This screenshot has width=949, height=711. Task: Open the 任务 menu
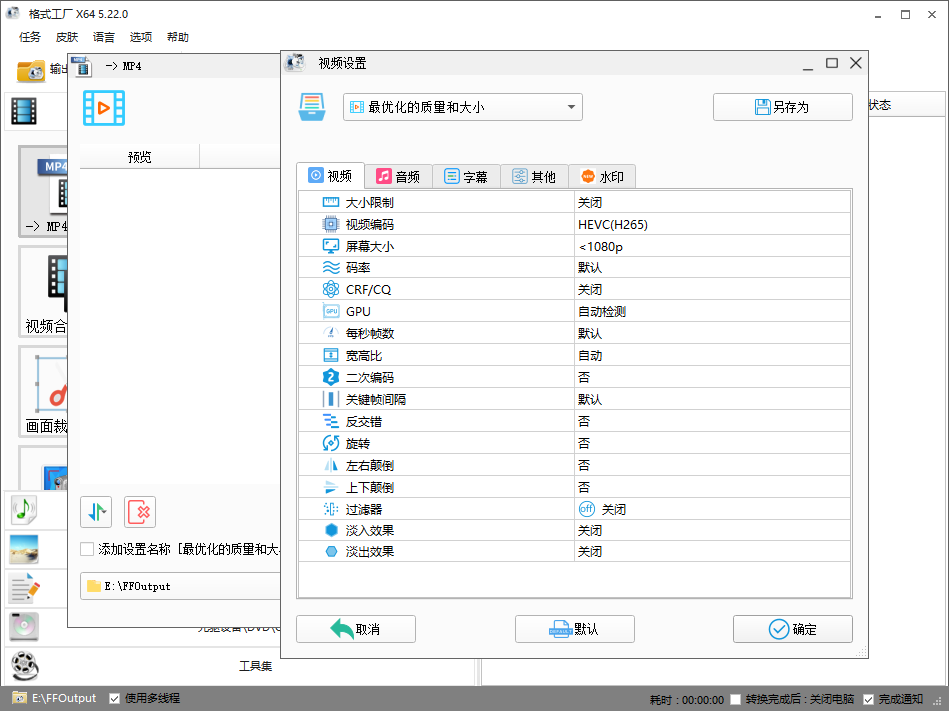pos(30,37)
